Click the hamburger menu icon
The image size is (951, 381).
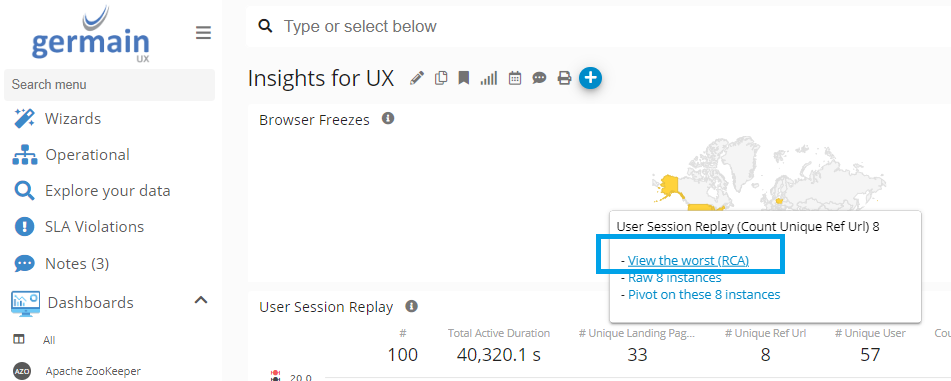203,33
